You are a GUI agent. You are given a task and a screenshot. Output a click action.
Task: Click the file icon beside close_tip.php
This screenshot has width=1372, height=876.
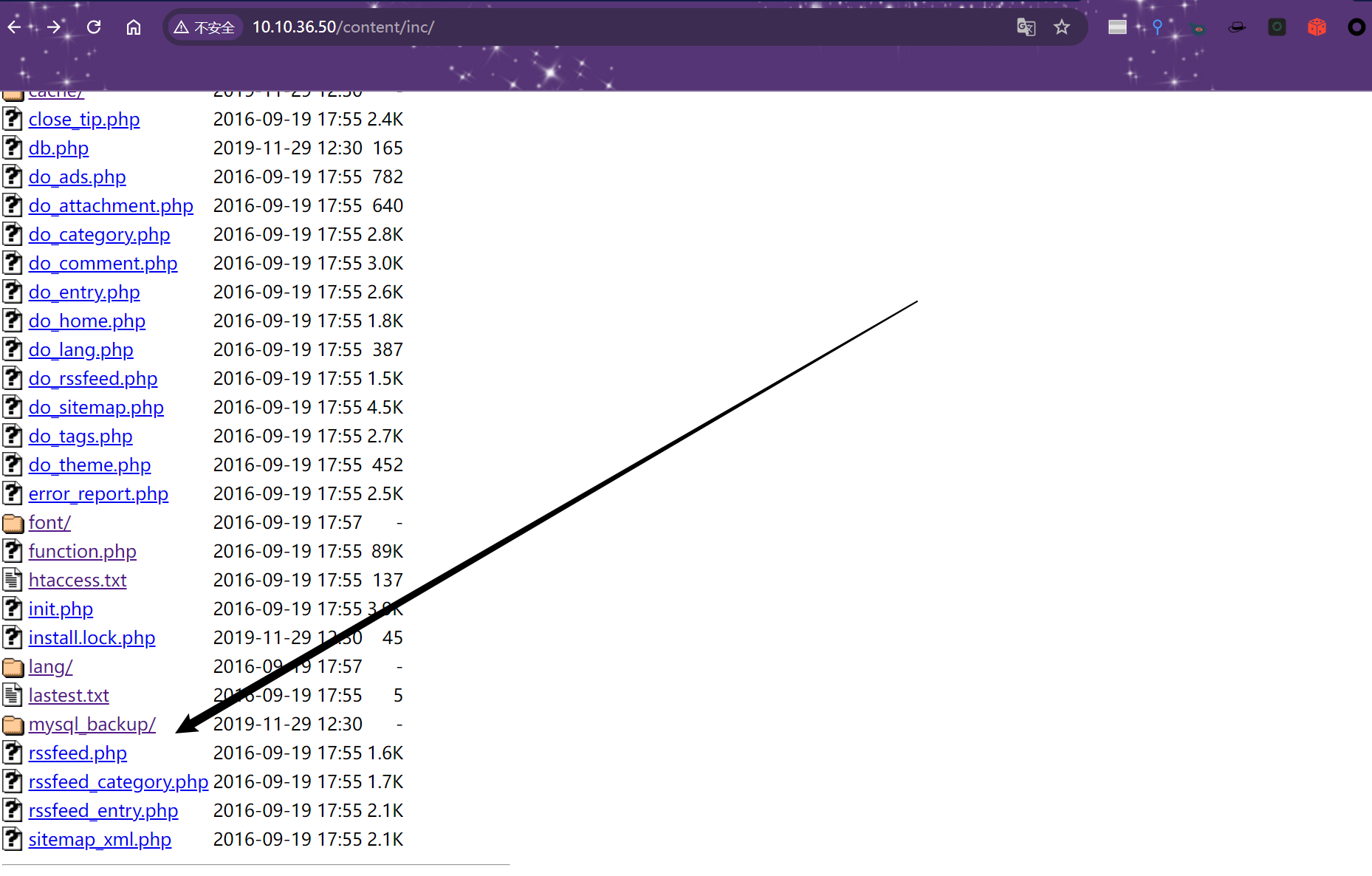pos(13,119)
